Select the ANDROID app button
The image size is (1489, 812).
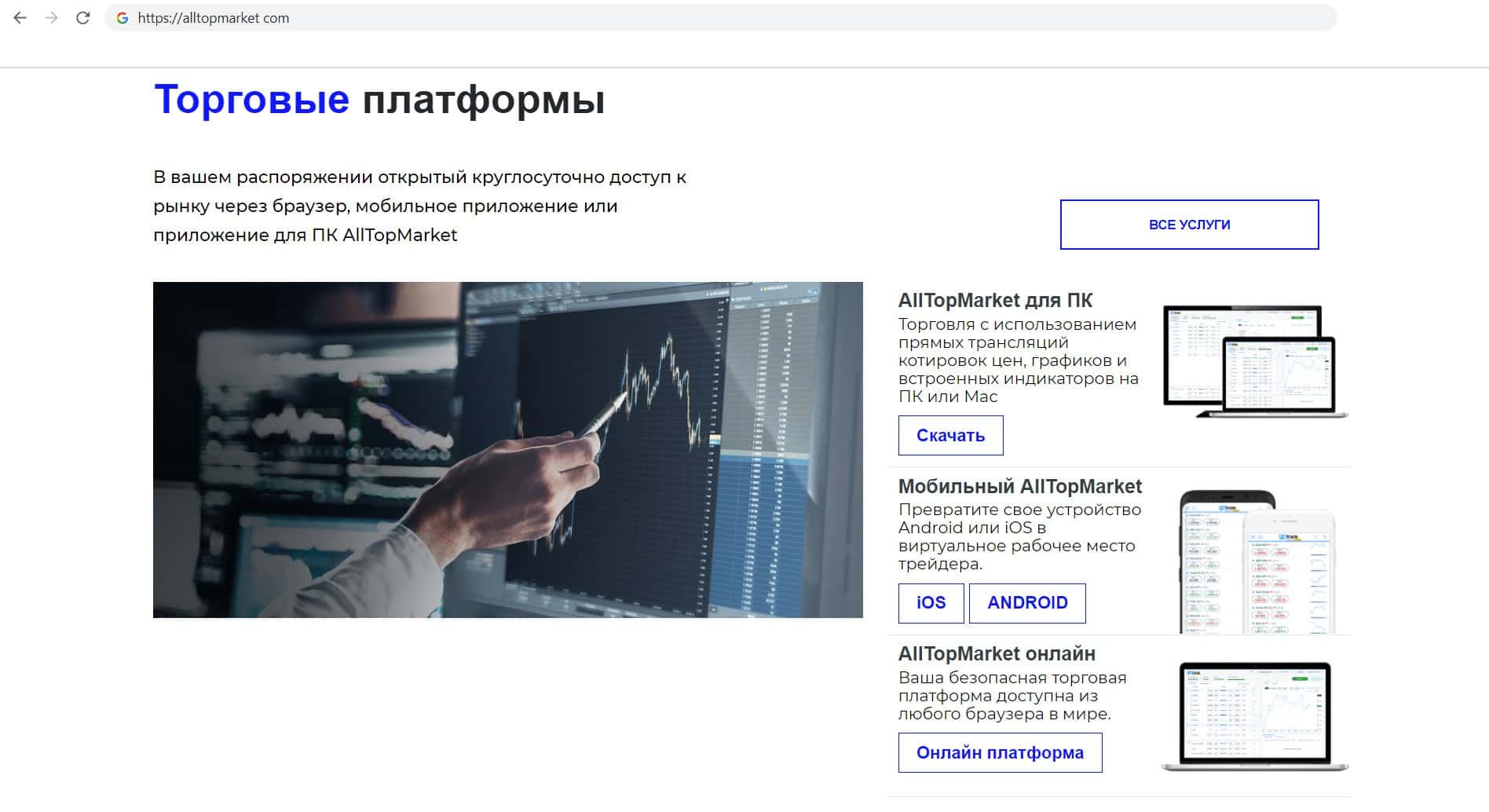(1027, 603)
